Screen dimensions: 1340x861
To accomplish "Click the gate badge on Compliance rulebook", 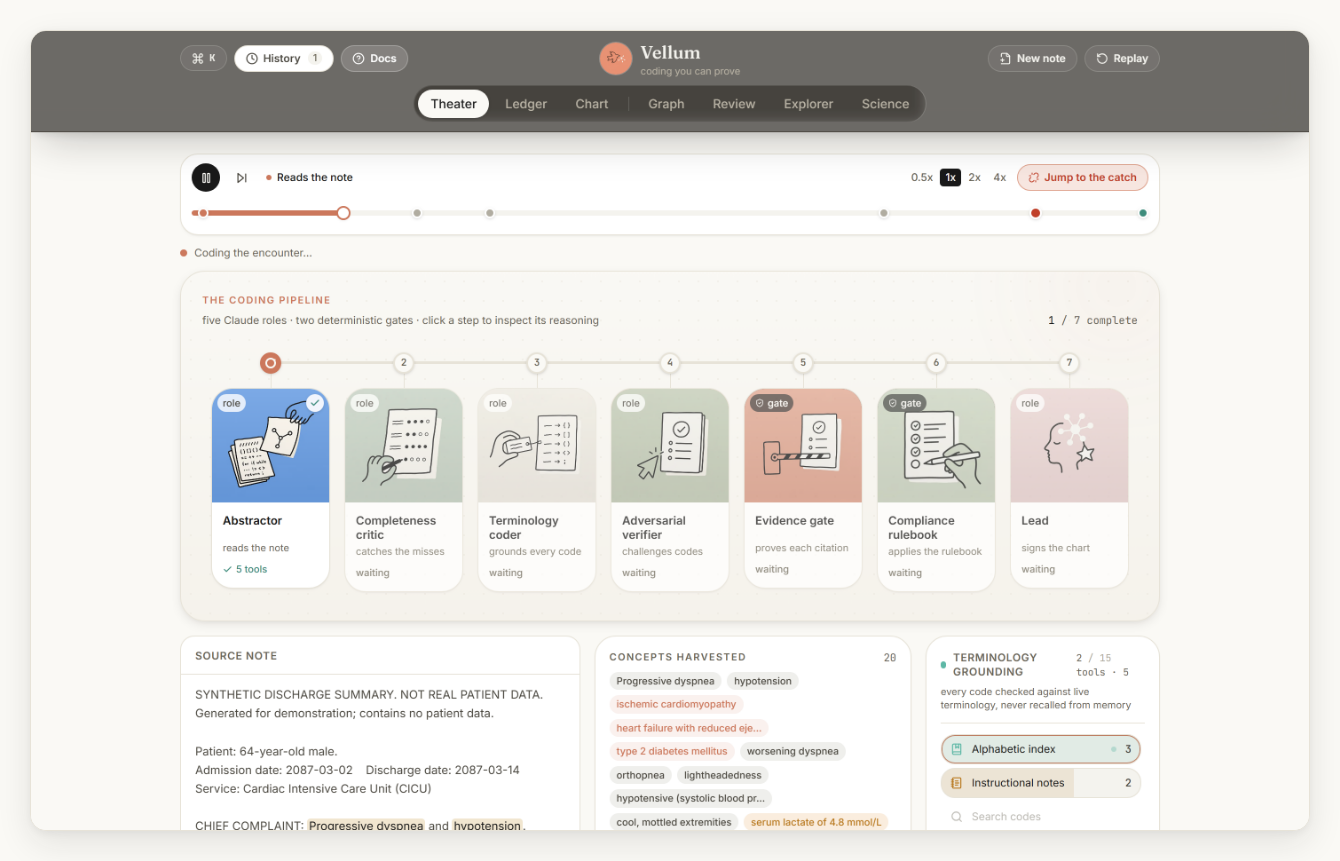I will [905, 403].
